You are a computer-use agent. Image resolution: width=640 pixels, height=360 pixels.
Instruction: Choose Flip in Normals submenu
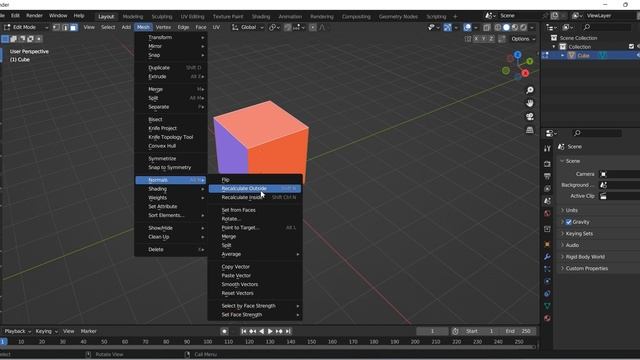pyautogui.click(x=255, y=180)
